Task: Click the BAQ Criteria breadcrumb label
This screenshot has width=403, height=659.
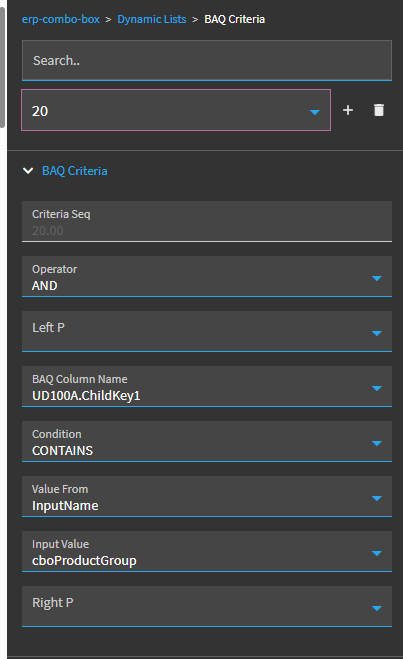Action: [234, 19]
